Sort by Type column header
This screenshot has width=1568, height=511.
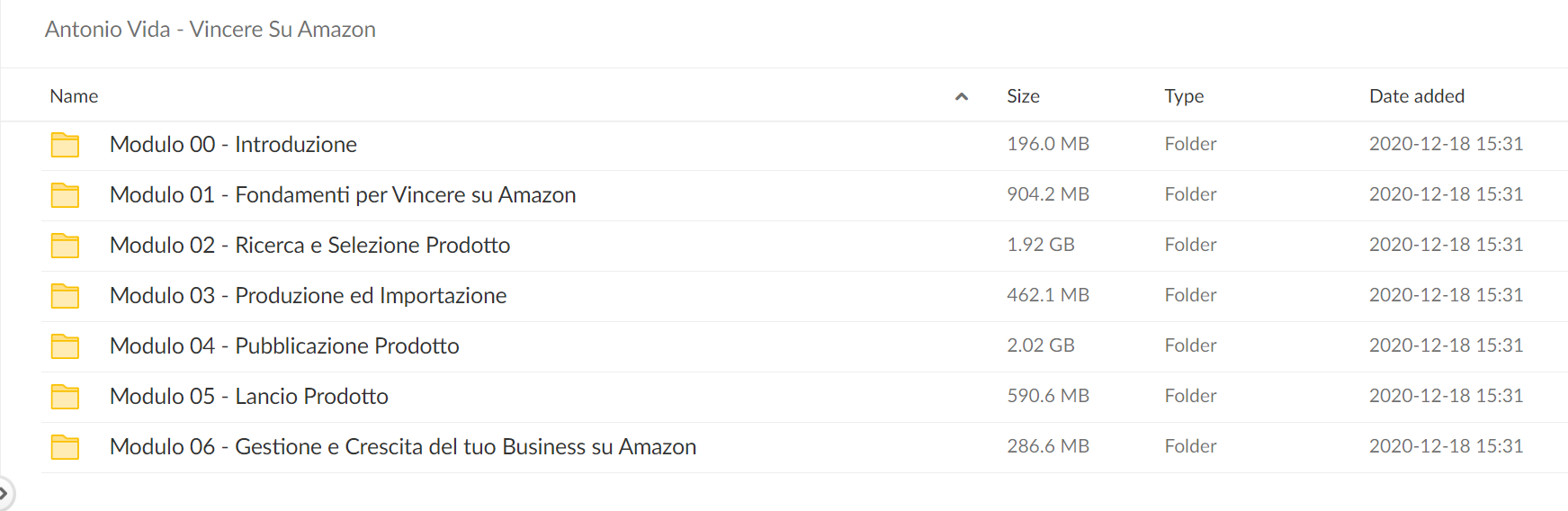click(x=1184, y=96)
